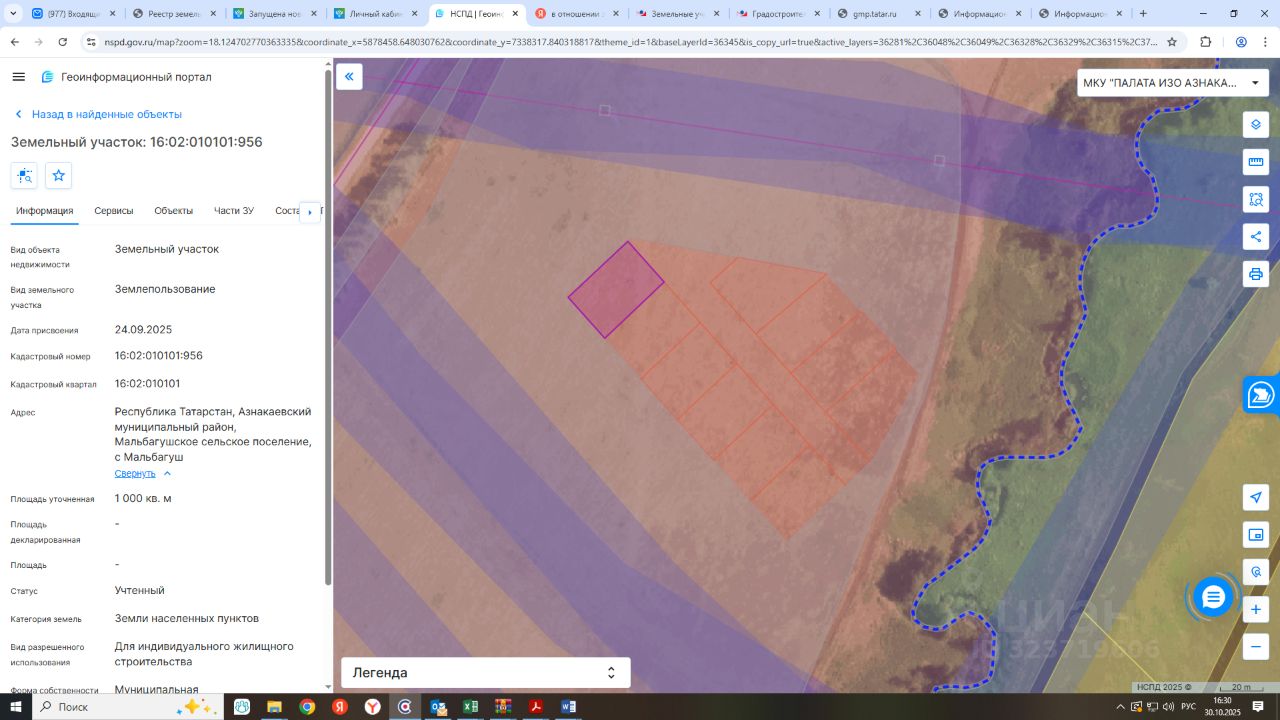Select the ruler measurement tool
The image size is (1280, 720).
(x=1256, y=162)
